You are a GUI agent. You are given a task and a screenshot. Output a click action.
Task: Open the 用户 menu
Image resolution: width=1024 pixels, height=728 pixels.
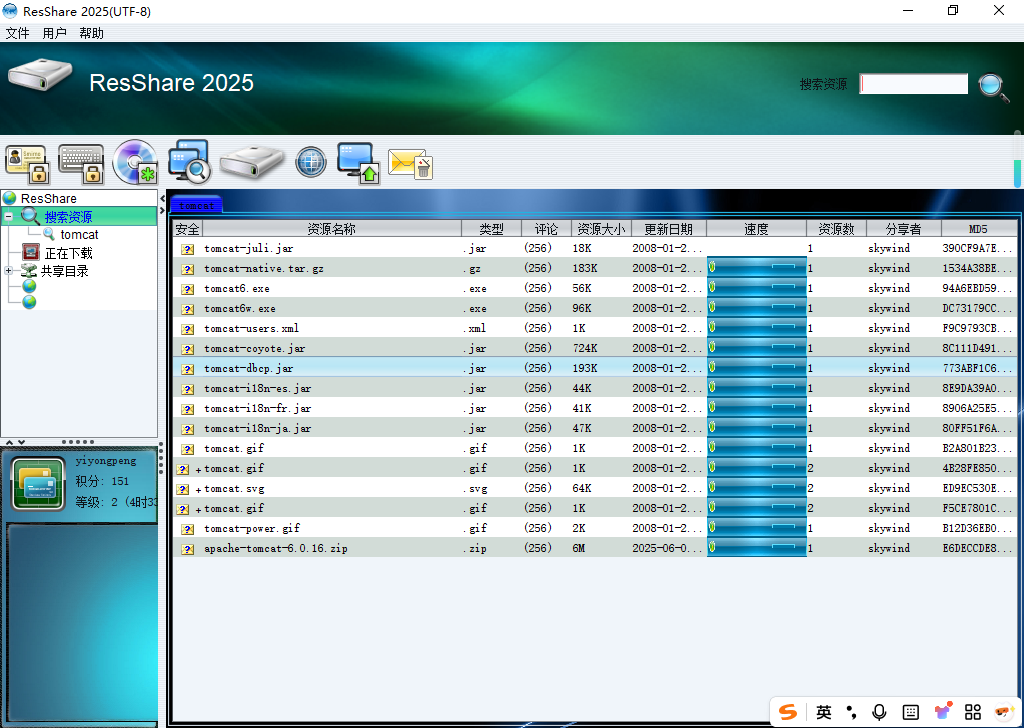tap(55, 33)
